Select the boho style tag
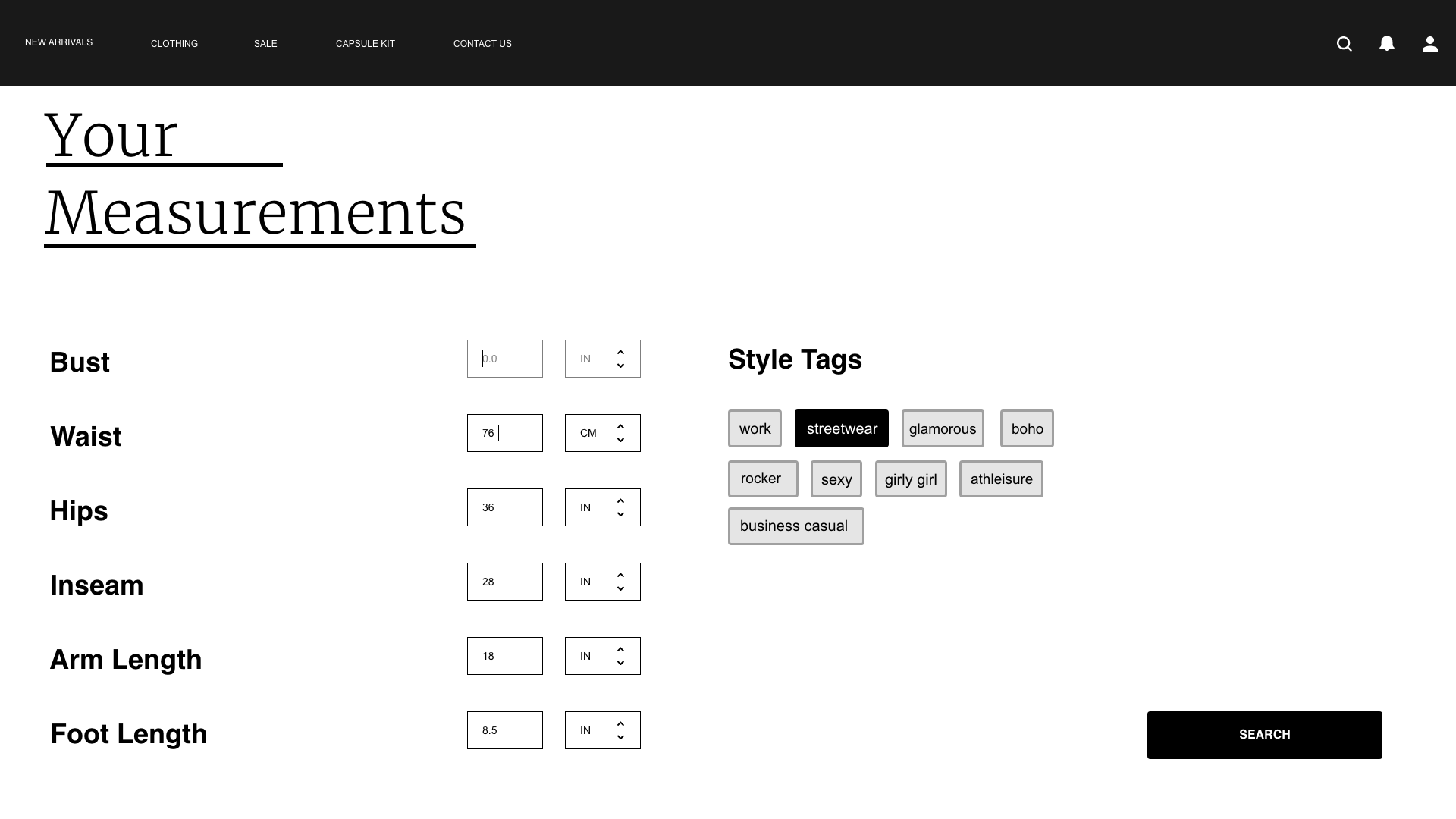Image resolution: width=1456 pixels, height=819 pixels. [1026, 428]
